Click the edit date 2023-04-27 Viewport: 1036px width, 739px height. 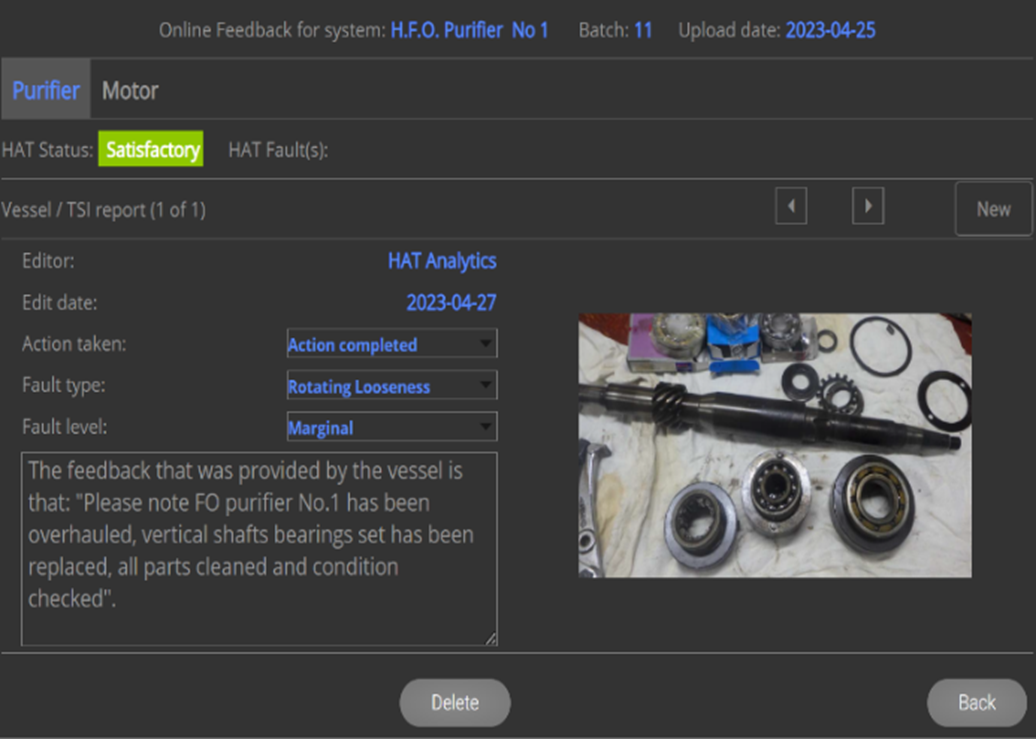(x=451, y=303)
